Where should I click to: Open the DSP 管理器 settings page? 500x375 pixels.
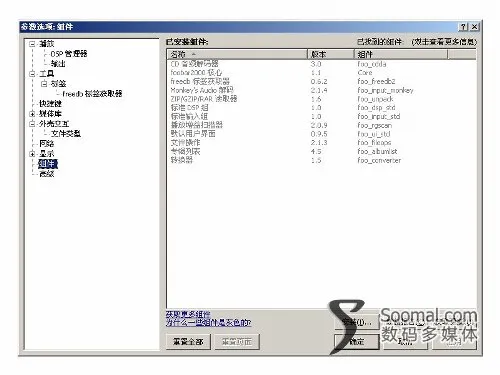click(x=69, y=54)
